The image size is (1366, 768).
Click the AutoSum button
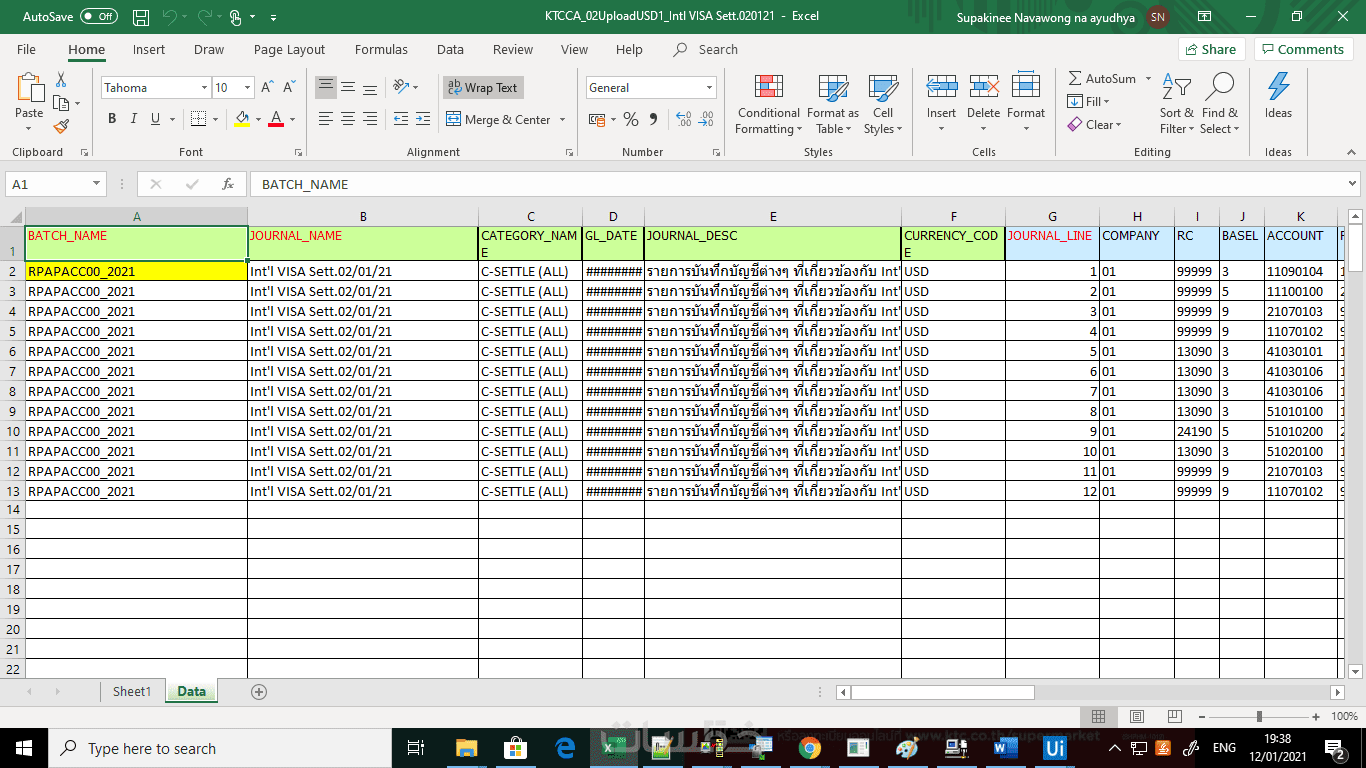(x=1102, y=78)
